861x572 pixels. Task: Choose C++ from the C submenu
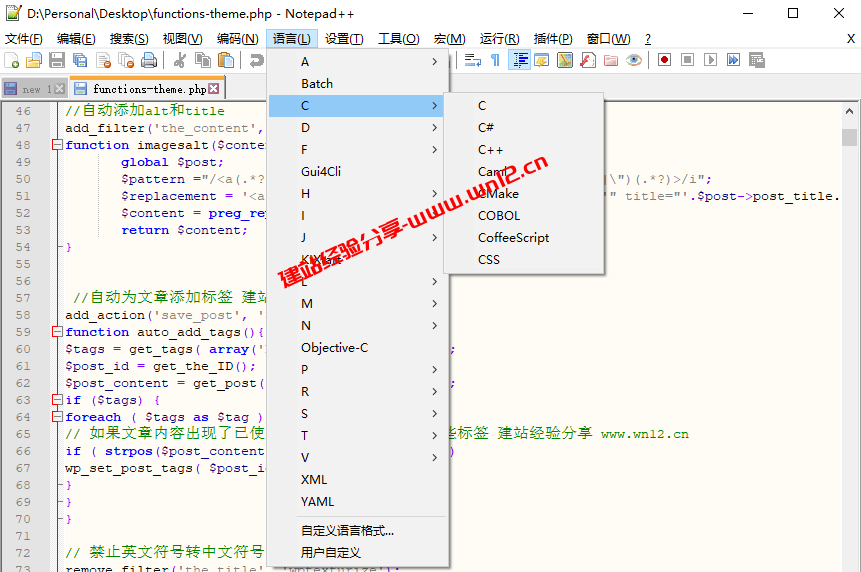[524, 150]
